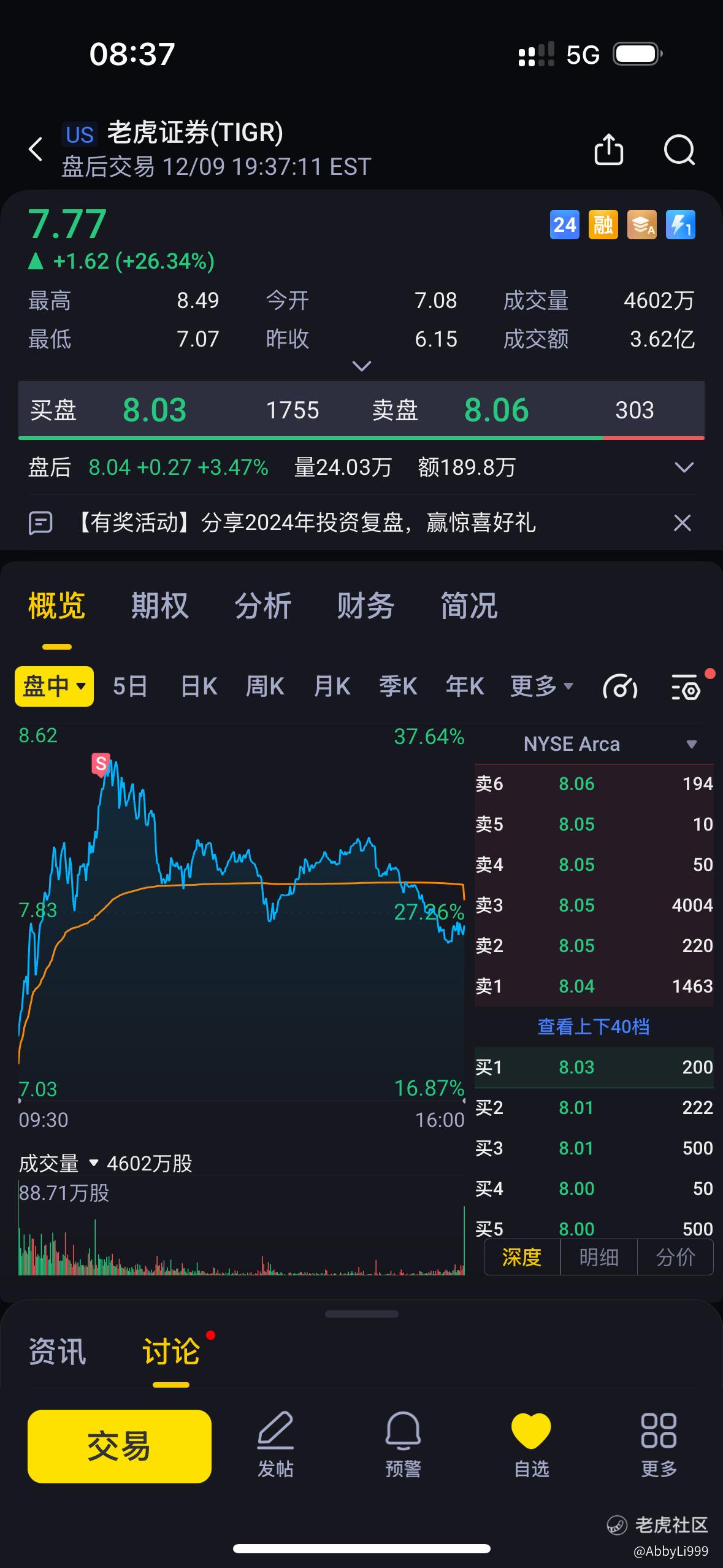Screen dimensions: 723x1568
Task: Select the 季K chart period
Action: click(398, 686)
